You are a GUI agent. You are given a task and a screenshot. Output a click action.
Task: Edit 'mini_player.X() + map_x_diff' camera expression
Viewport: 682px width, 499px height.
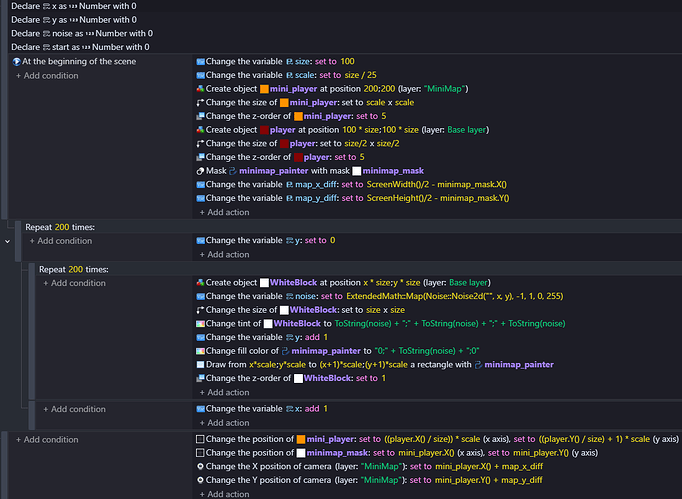click(x=489, y=466)
